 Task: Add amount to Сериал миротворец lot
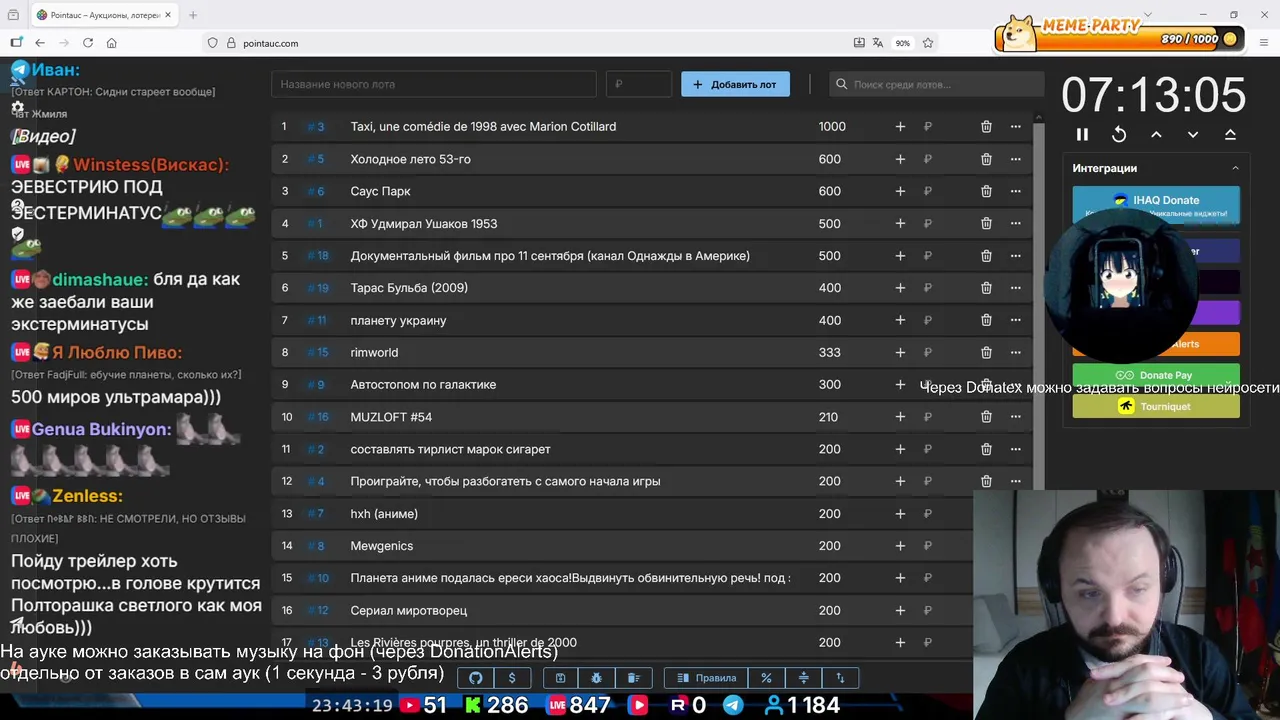click(x=900, y=610)
